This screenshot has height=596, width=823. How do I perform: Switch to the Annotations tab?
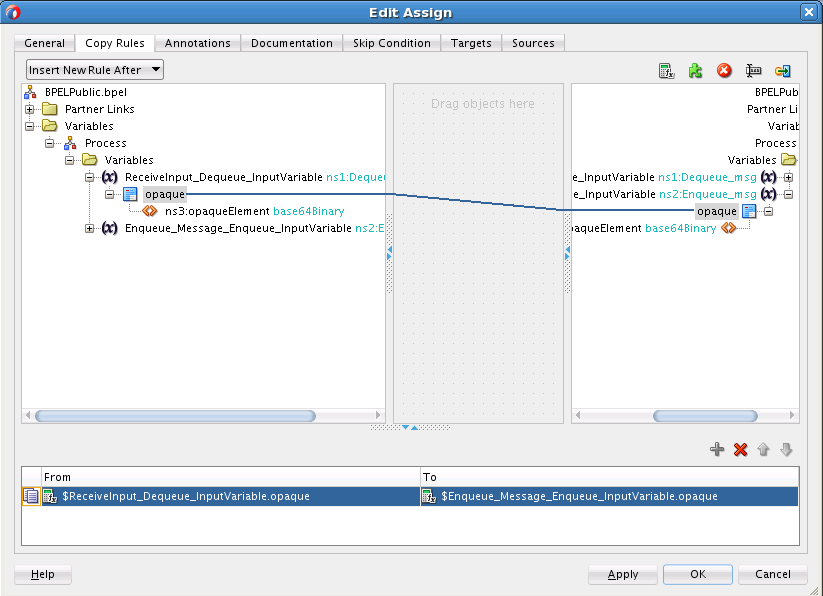point(197,43)
